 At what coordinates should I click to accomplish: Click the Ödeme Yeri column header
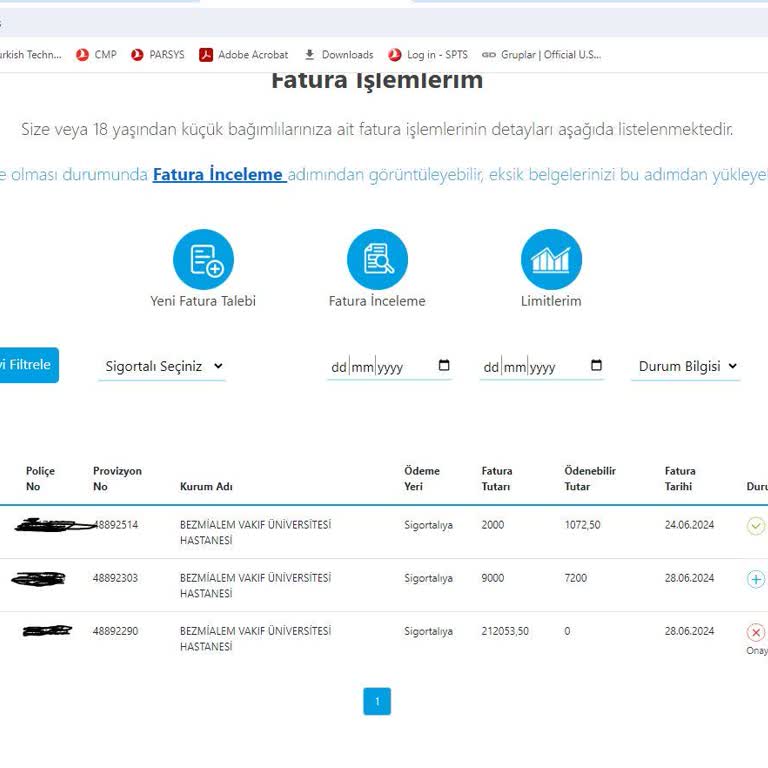(422, 479)
